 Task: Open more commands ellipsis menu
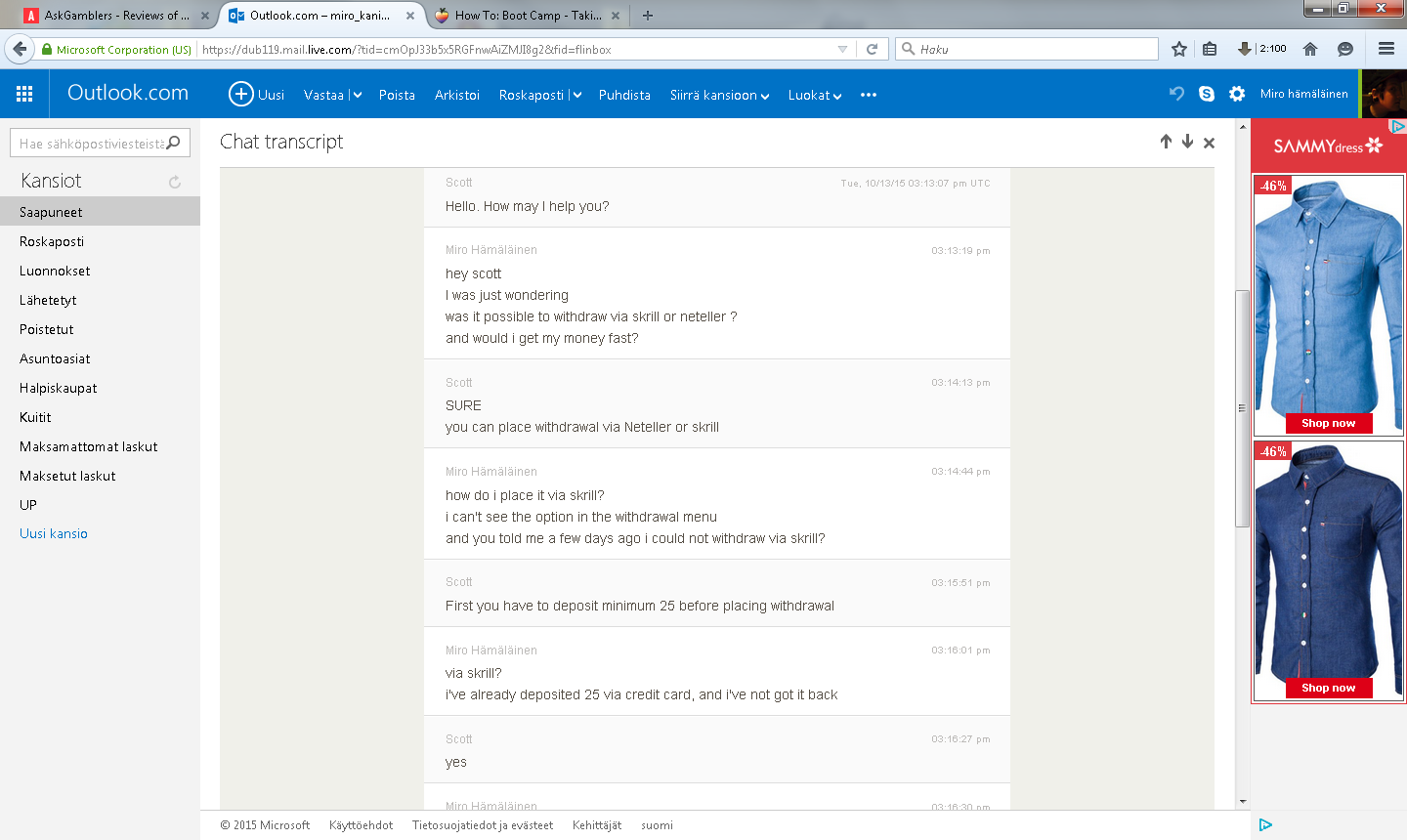[x=869, y=95]
